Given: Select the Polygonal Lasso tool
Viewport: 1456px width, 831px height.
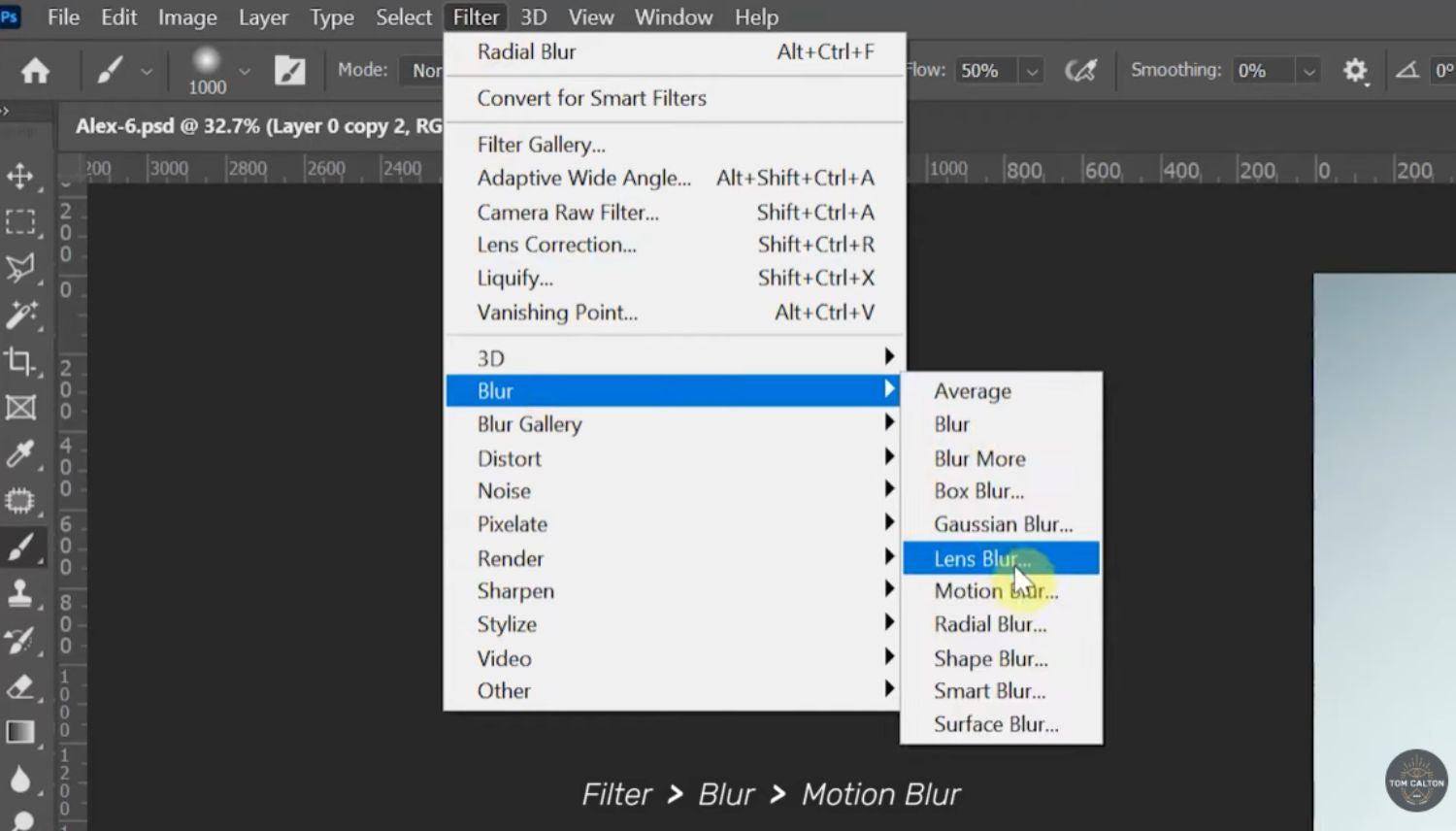Looking at the screenshot, I should (20, 268).
